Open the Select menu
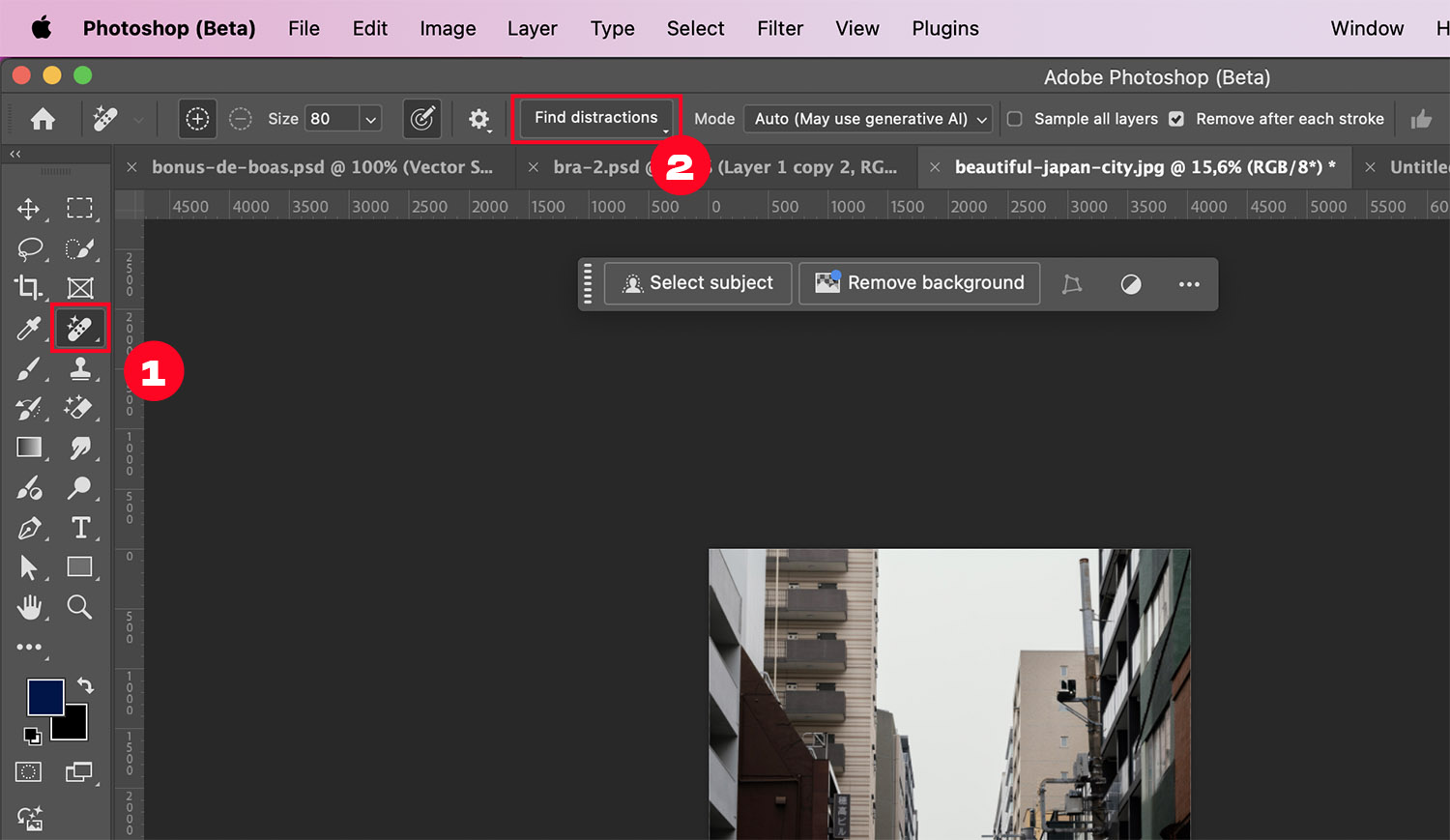Image resolution: width=1450 pixels, height=840 pixels. [695, 28]
